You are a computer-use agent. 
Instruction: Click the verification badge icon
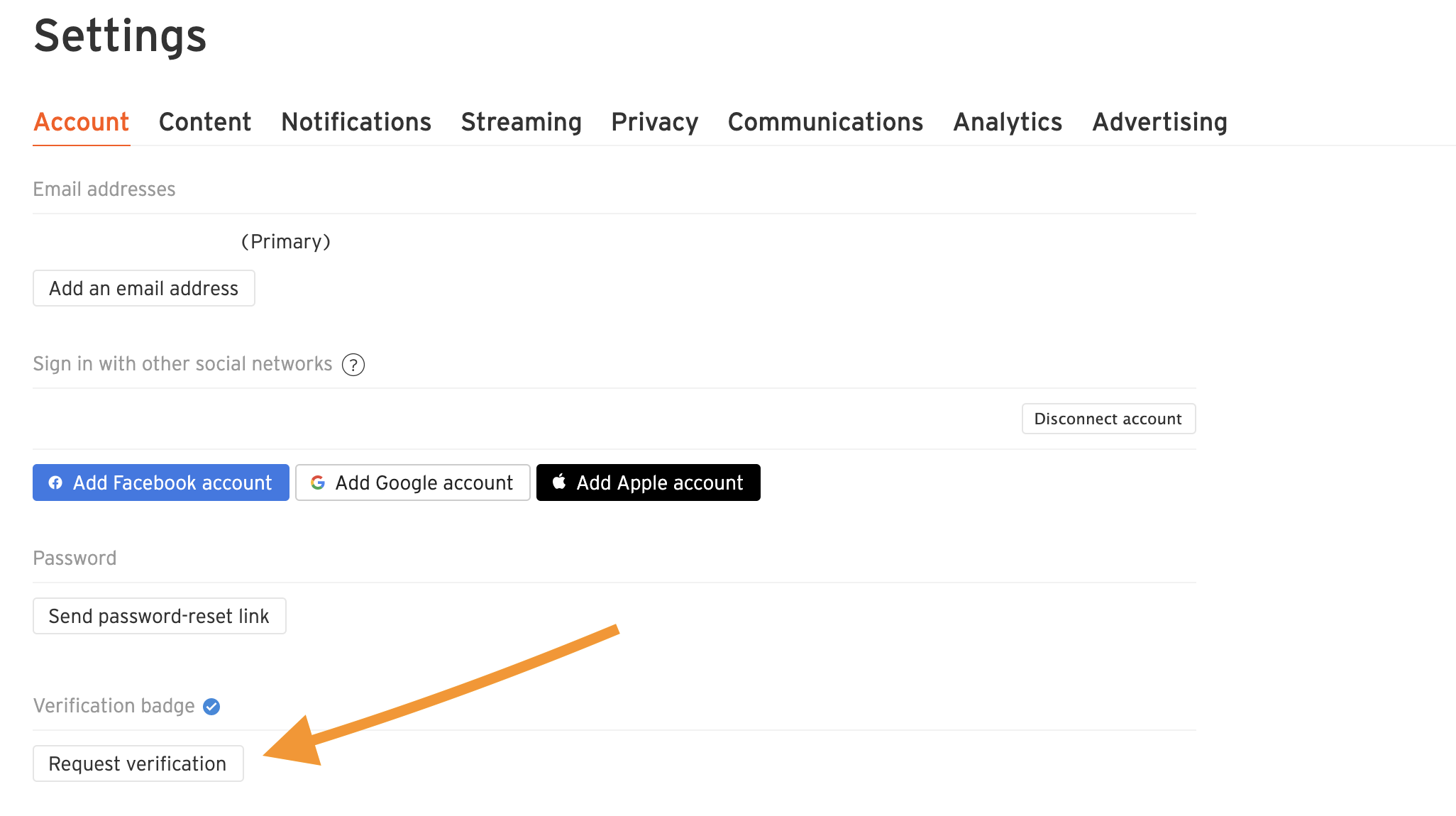click(x=212, y=706)
